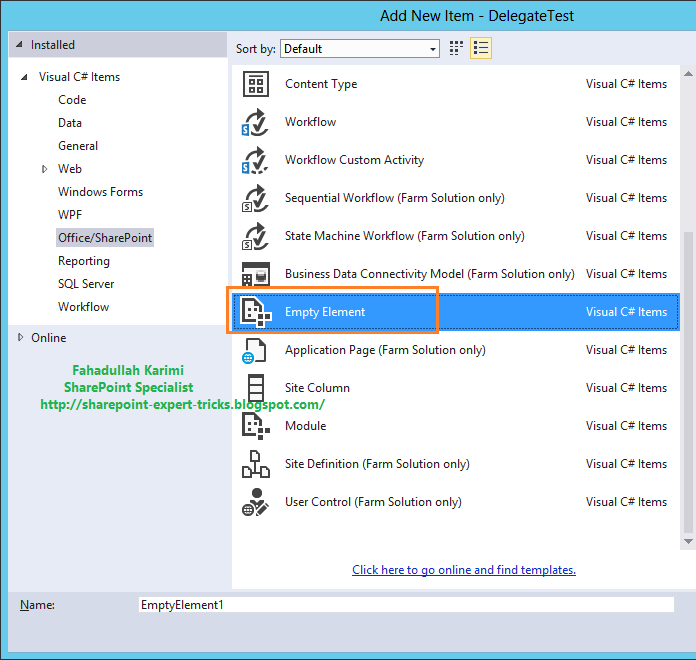Select 'Site Definition (Farm Solution only)' name
This screenshot has width=696, height=660.
click(x=377, y=464)
